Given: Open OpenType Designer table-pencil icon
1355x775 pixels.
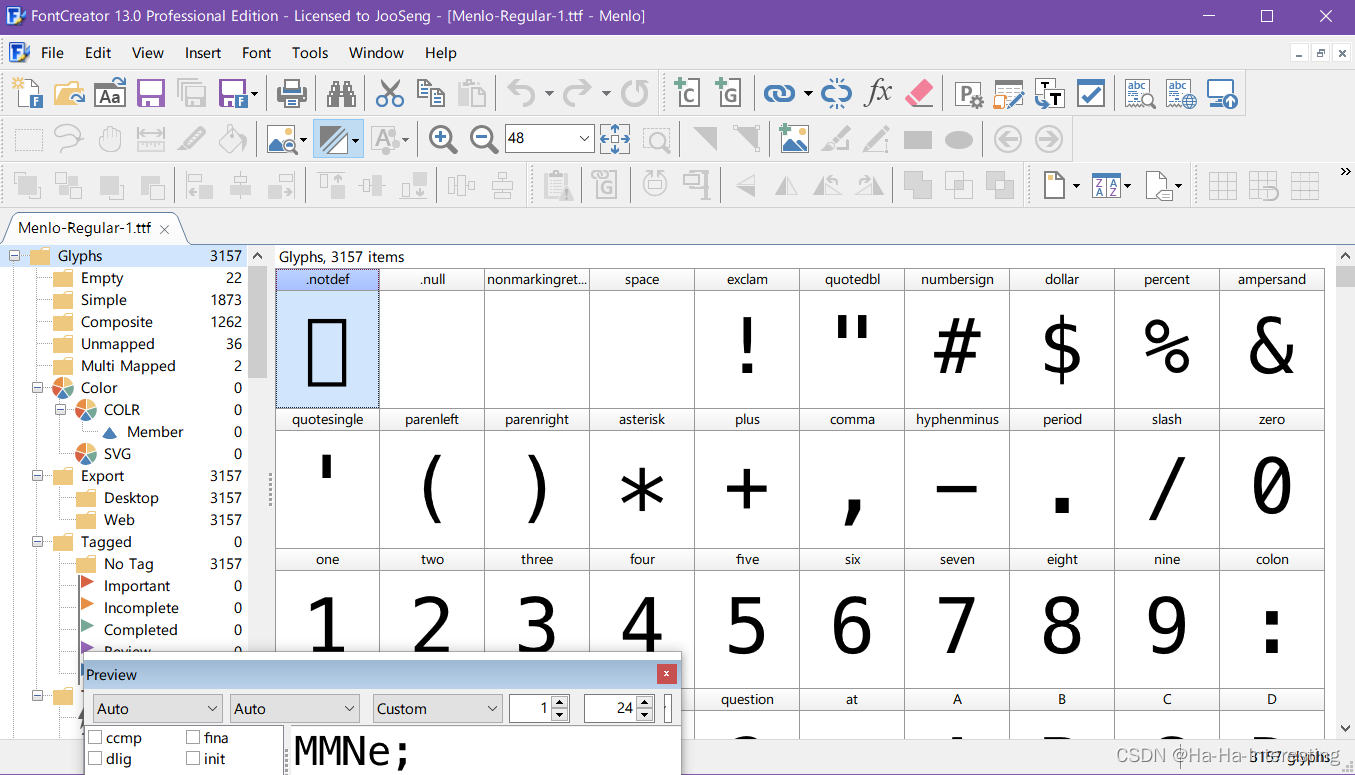Looking at the screenshot, I should [x=1009, y=93].
